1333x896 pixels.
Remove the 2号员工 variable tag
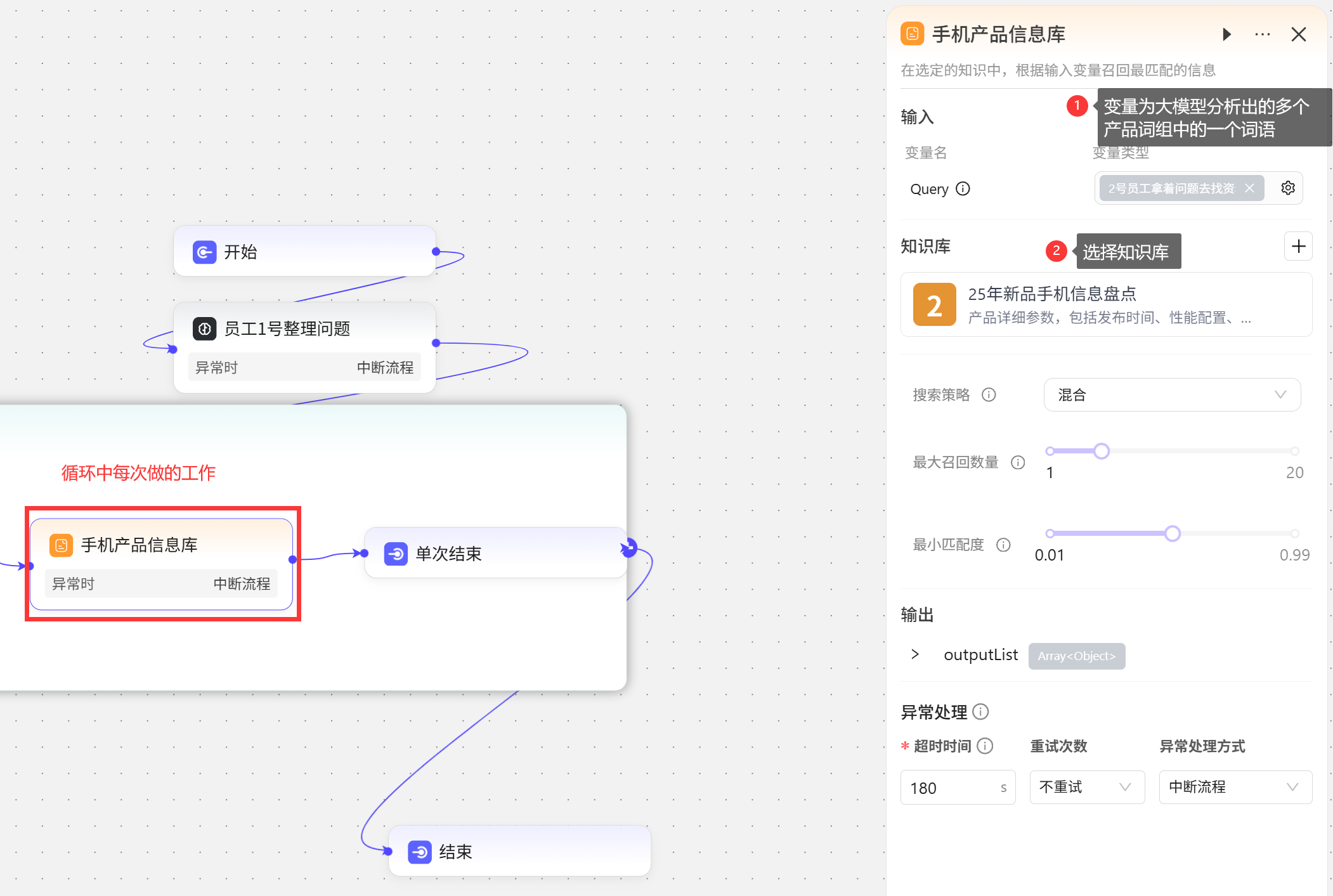click(1249, 188)
